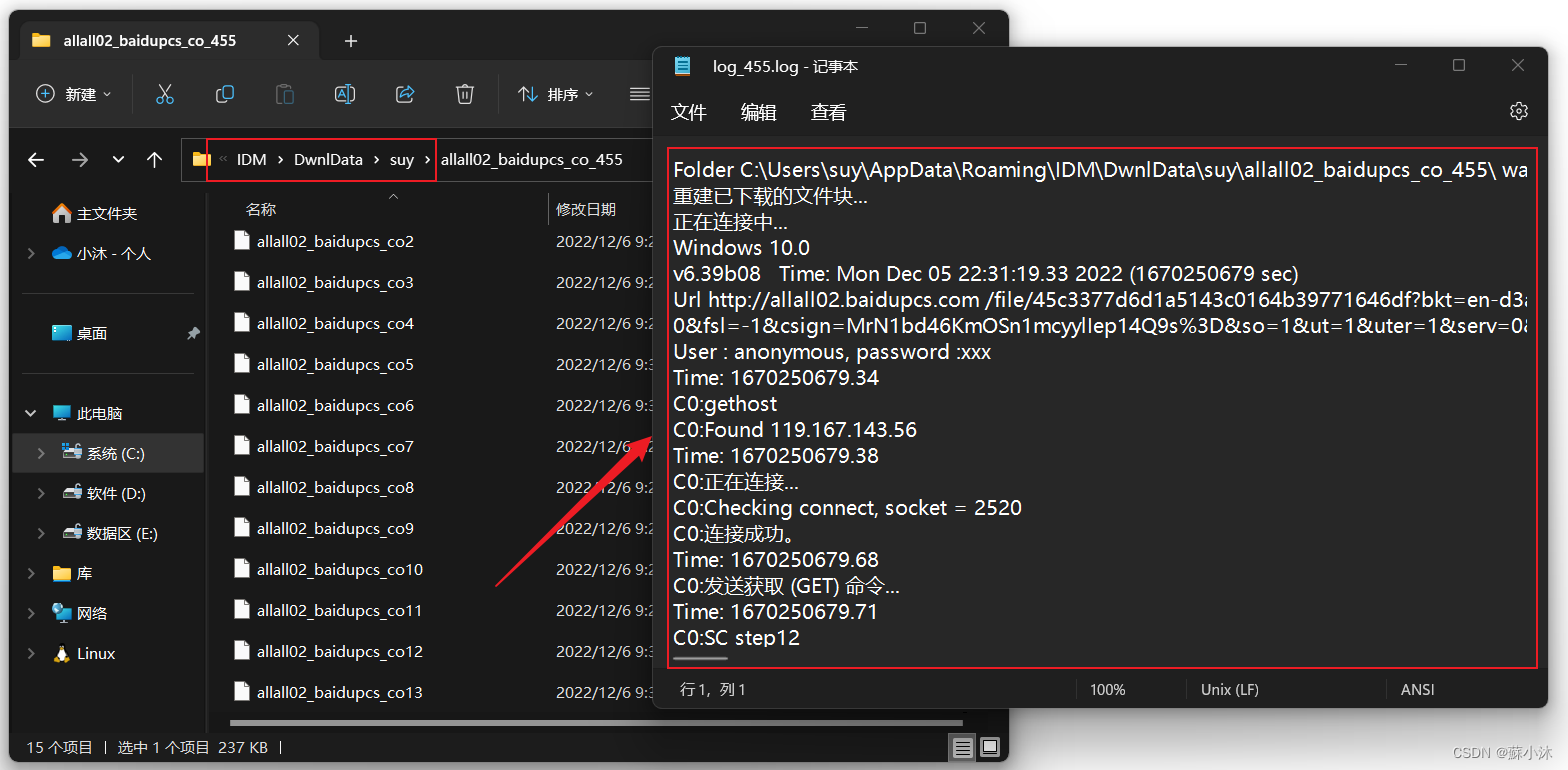Click the Forward arrow in Explorer
1568x770 pixels.
coord(80,159)
